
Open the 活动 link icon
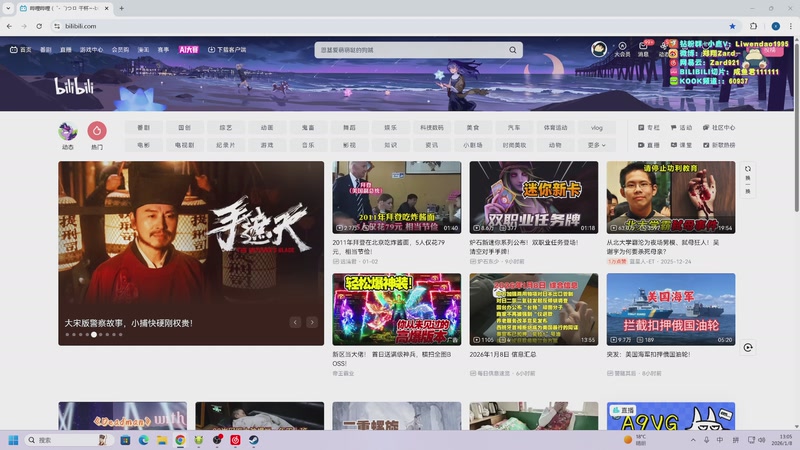673,128
